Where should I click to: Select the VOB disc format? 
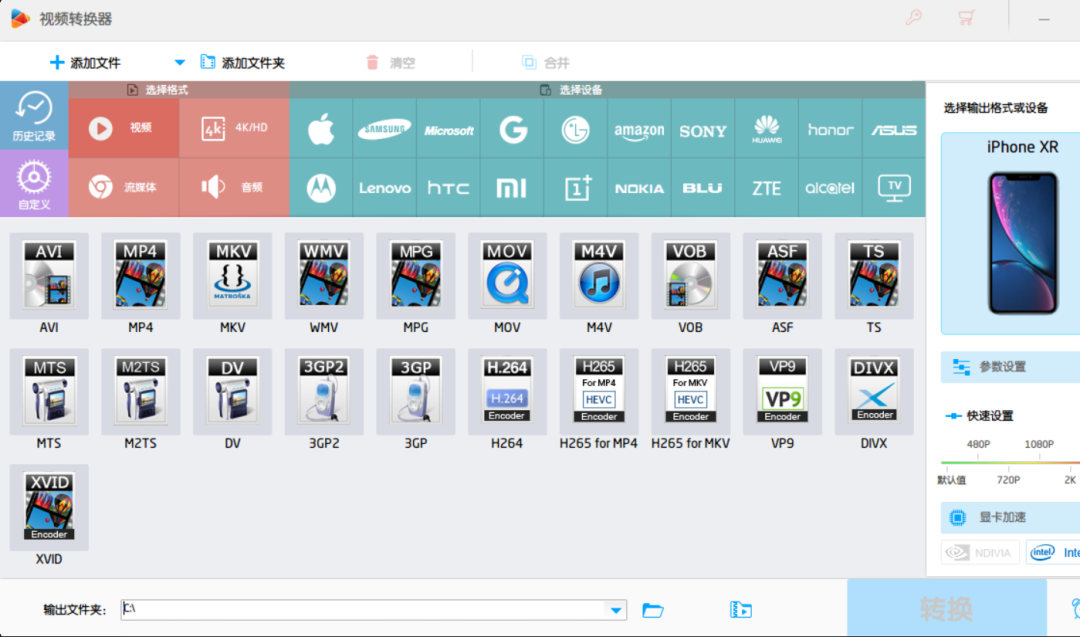point(690,275)
